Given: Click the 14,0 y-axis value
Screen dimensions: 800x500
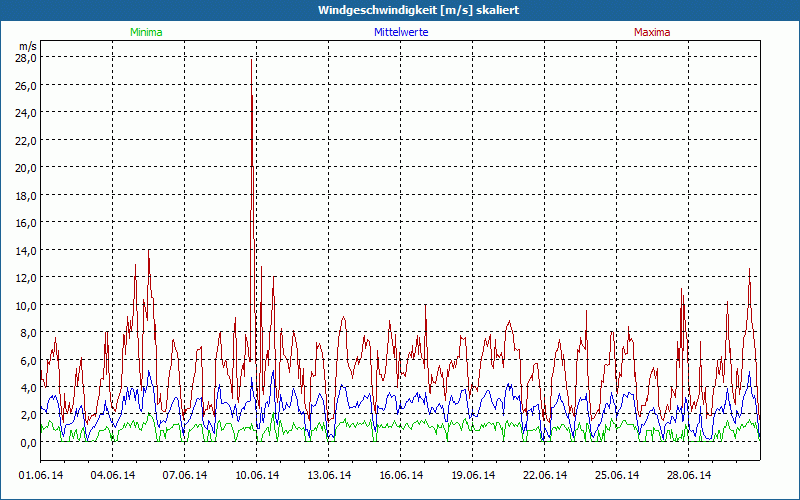Looking at the screenshot, I should 25,250.
